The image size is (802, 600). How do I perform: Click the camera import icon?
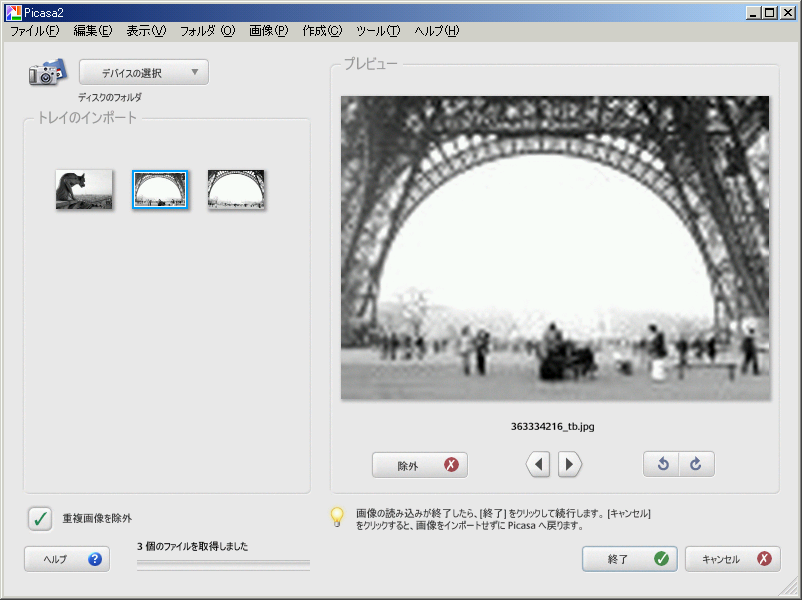click(47, 74)
